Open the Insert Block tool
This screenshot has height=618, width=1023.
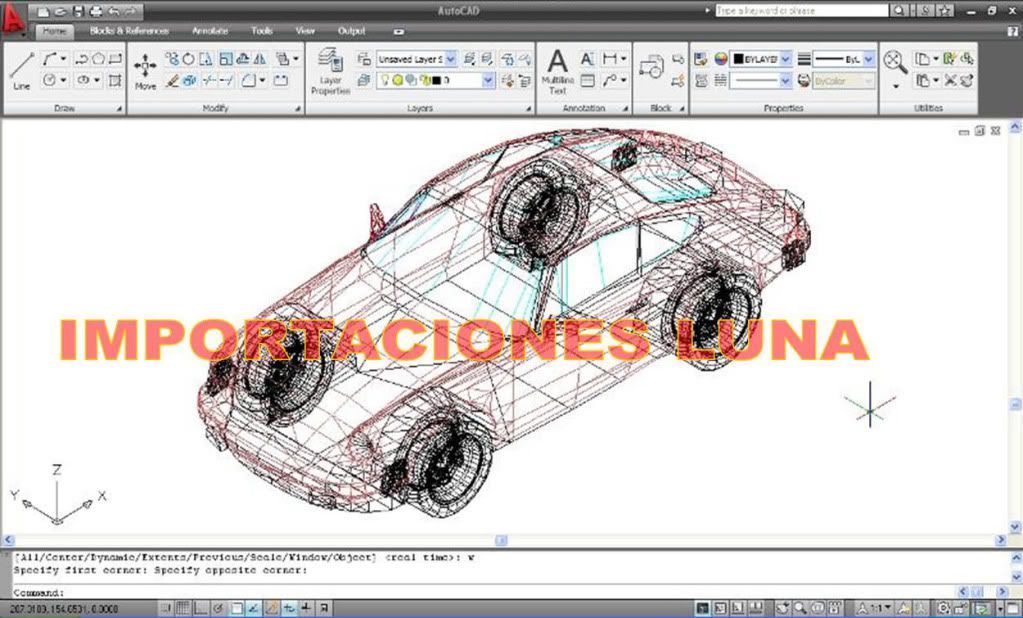(651, 66)
